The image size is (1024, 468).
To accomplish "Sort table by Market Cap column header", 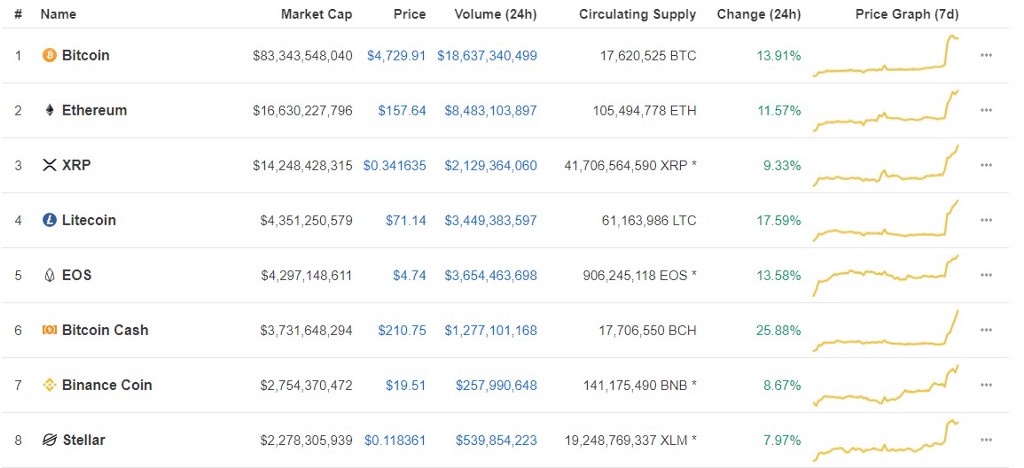I will pos(316,15).
